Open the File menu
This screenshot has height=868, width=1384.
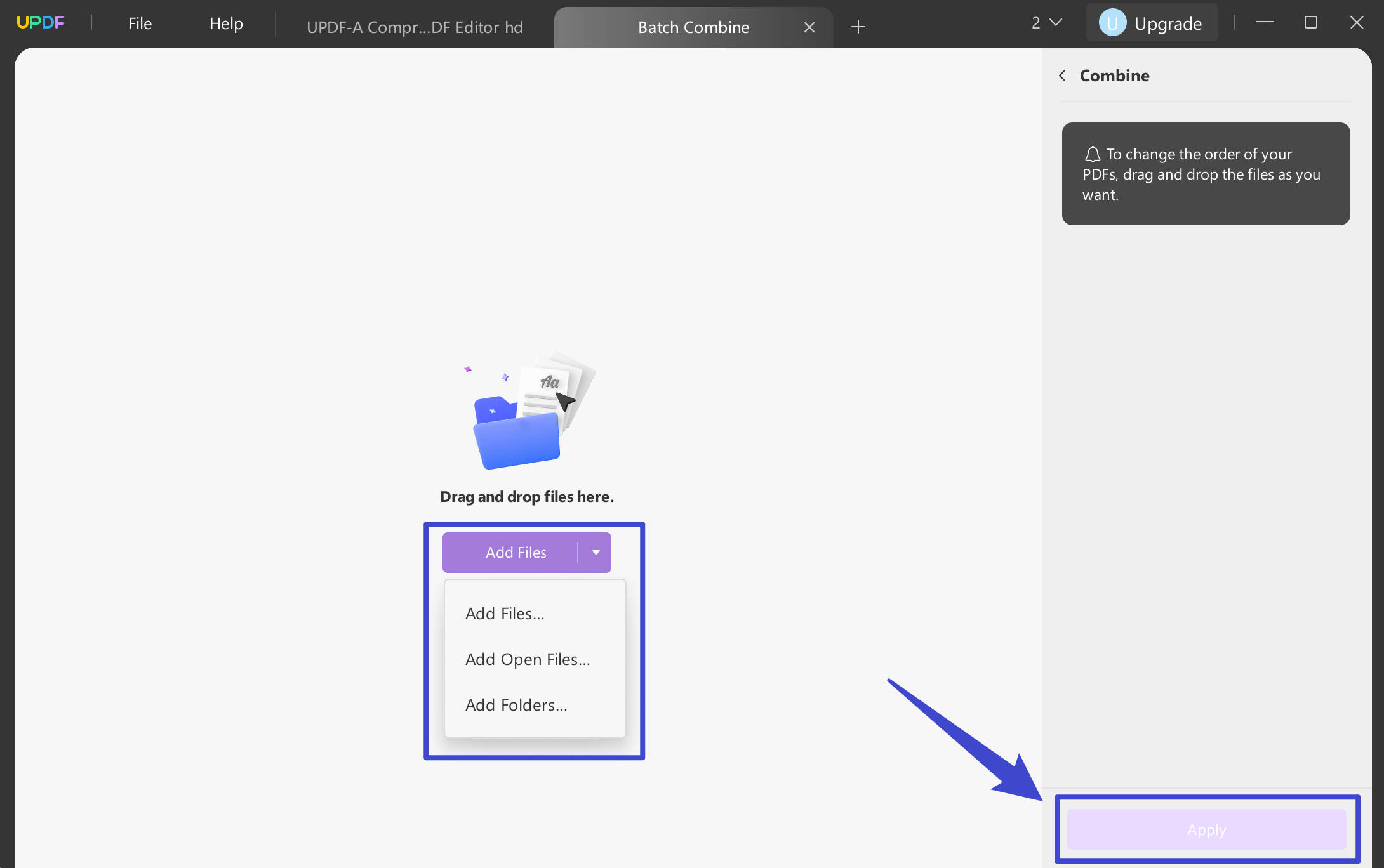point(139,23)
